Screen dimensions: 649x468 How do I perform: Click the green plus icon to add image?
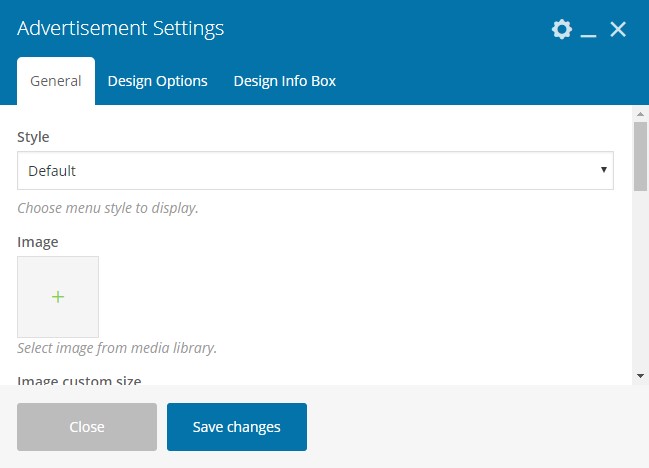(x=58, y=297)
